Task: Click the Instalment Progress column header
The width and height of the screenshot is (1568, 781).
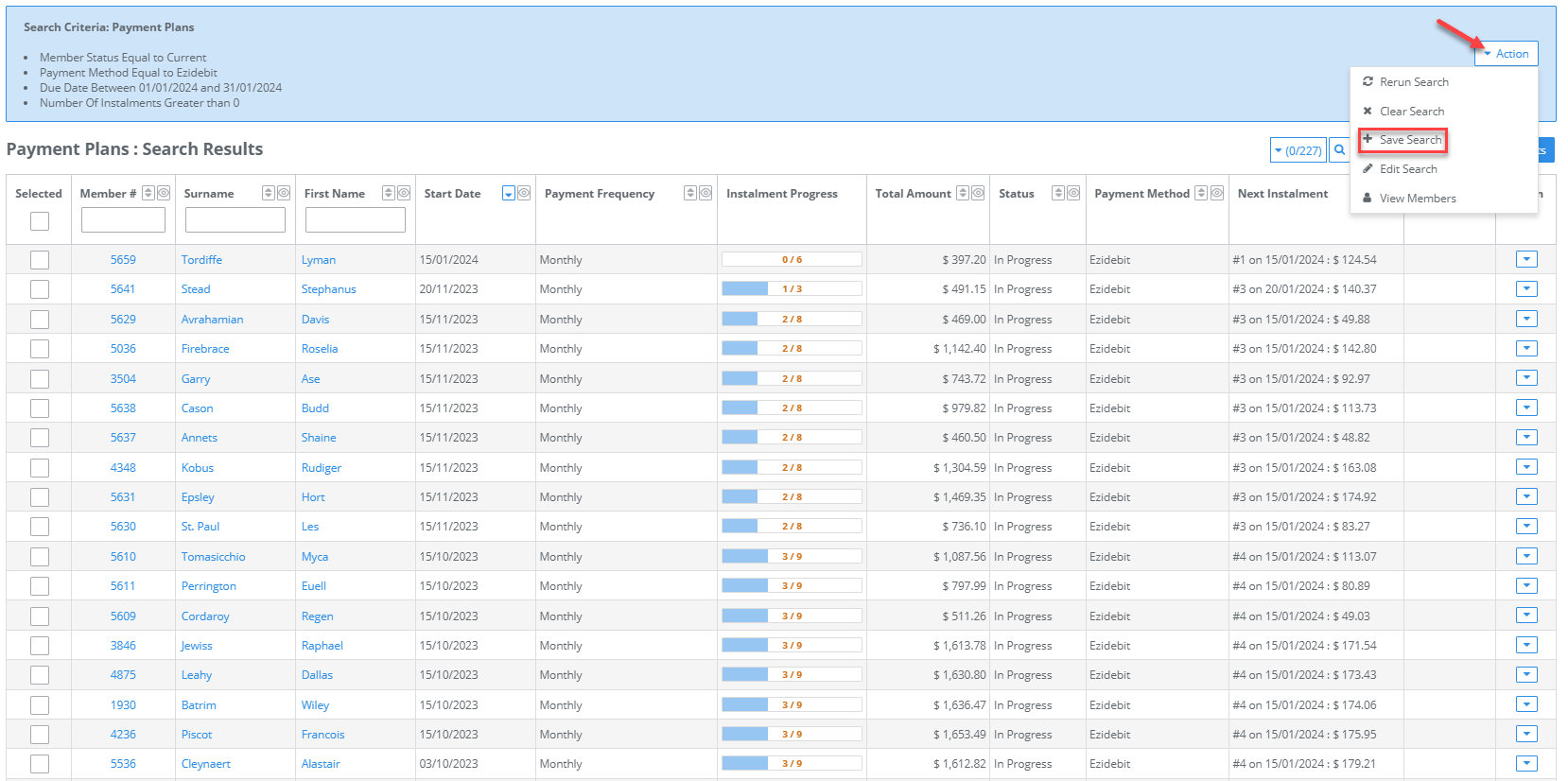Action: [782, 194]
